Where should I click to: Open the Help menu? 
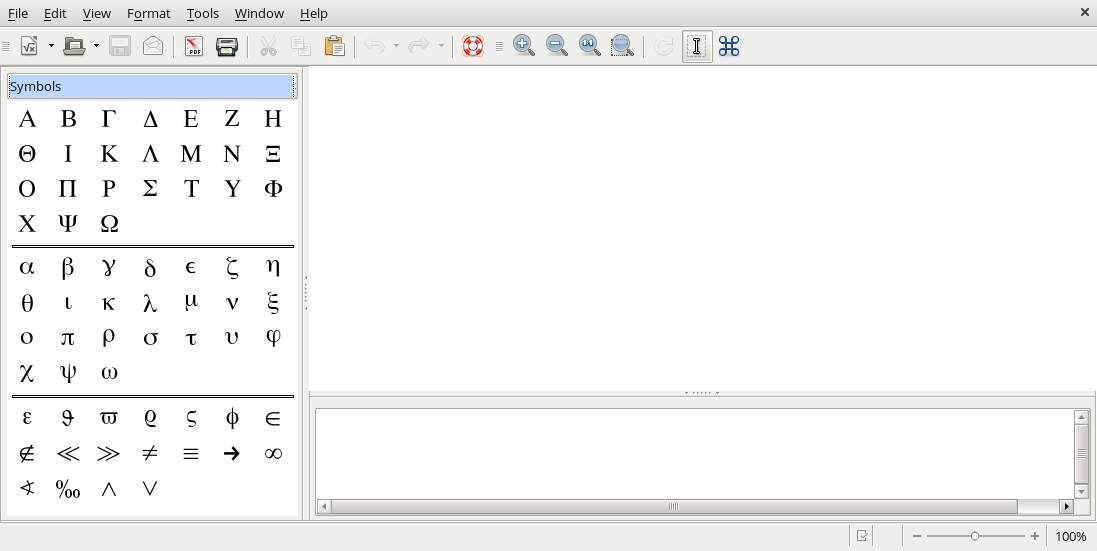pyautogui.click(x=313, y=13)
